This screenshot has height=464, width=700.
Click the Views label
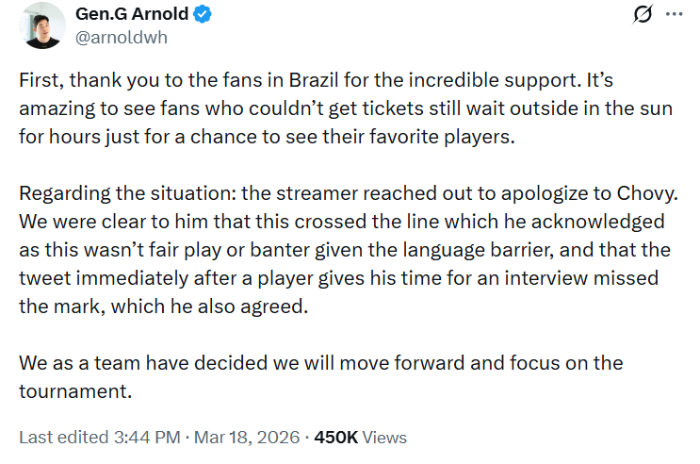pyautogui.click(x=384, y=437)
